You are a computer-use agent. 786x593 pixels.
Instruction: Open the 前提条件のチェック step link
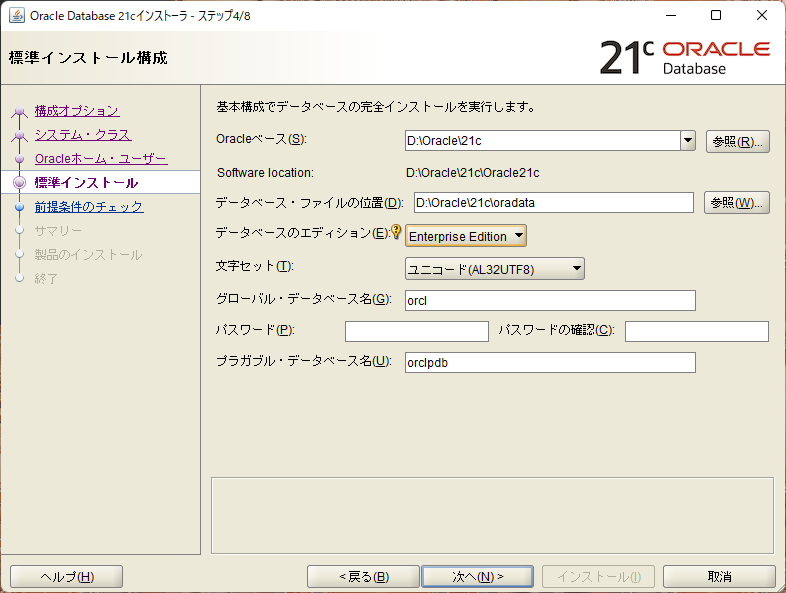pos(89,207)
